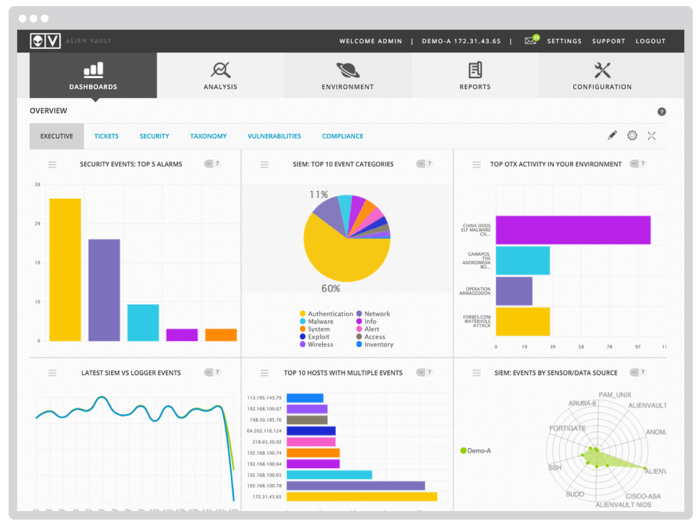This screenshot has width=699, height=527.
Task: Open the Reports document icon
Action: tap(475, 70)
